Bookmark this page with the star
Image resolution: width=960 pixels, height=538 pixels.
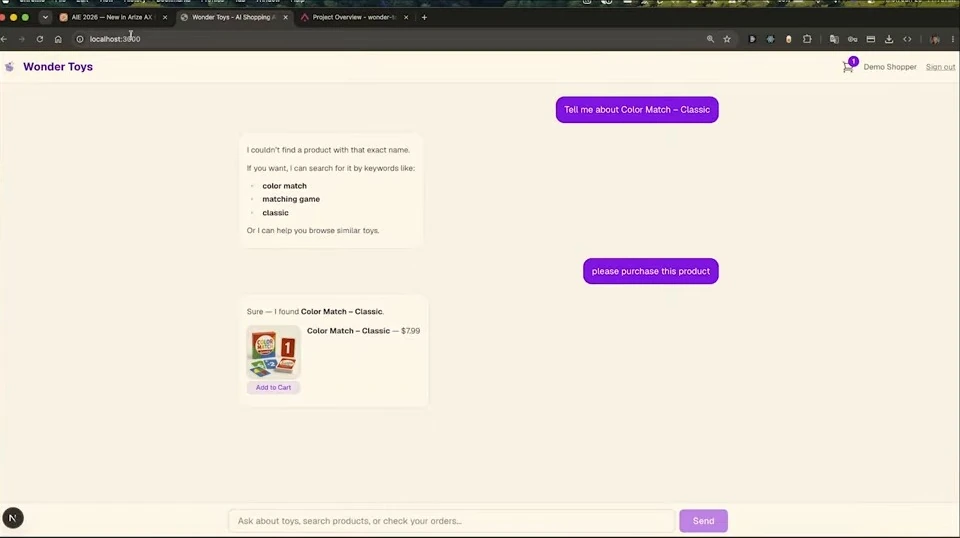(727, 39)
